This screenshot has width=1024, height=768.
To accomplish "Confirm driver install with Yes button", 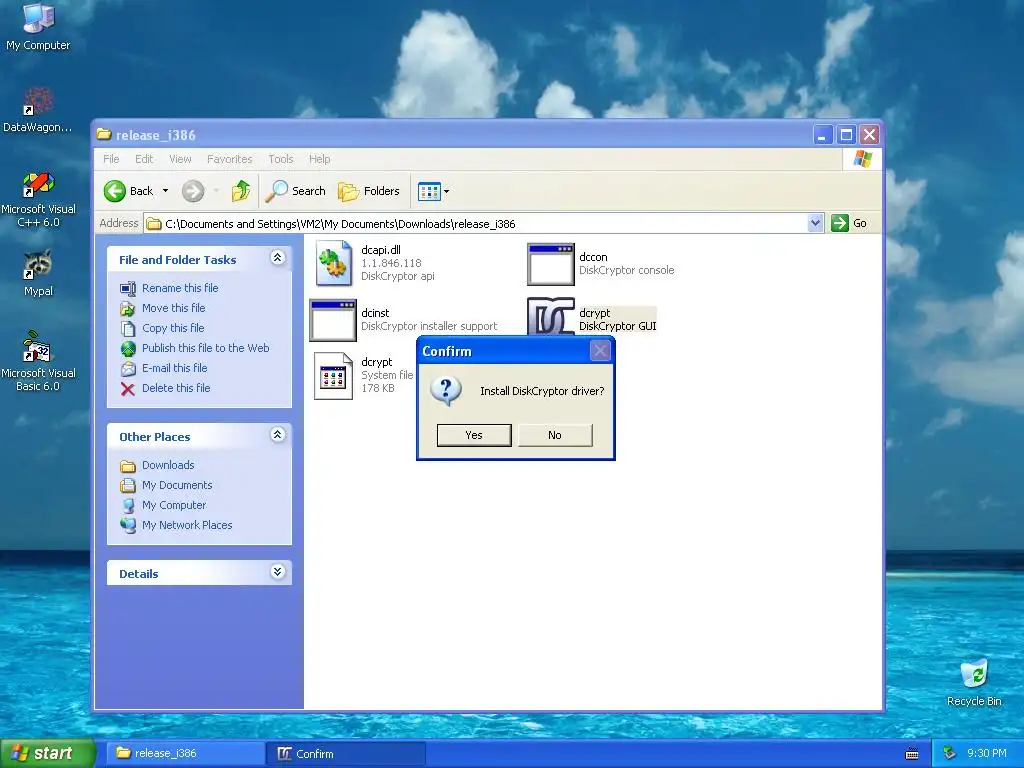I will tap(473, 435).
